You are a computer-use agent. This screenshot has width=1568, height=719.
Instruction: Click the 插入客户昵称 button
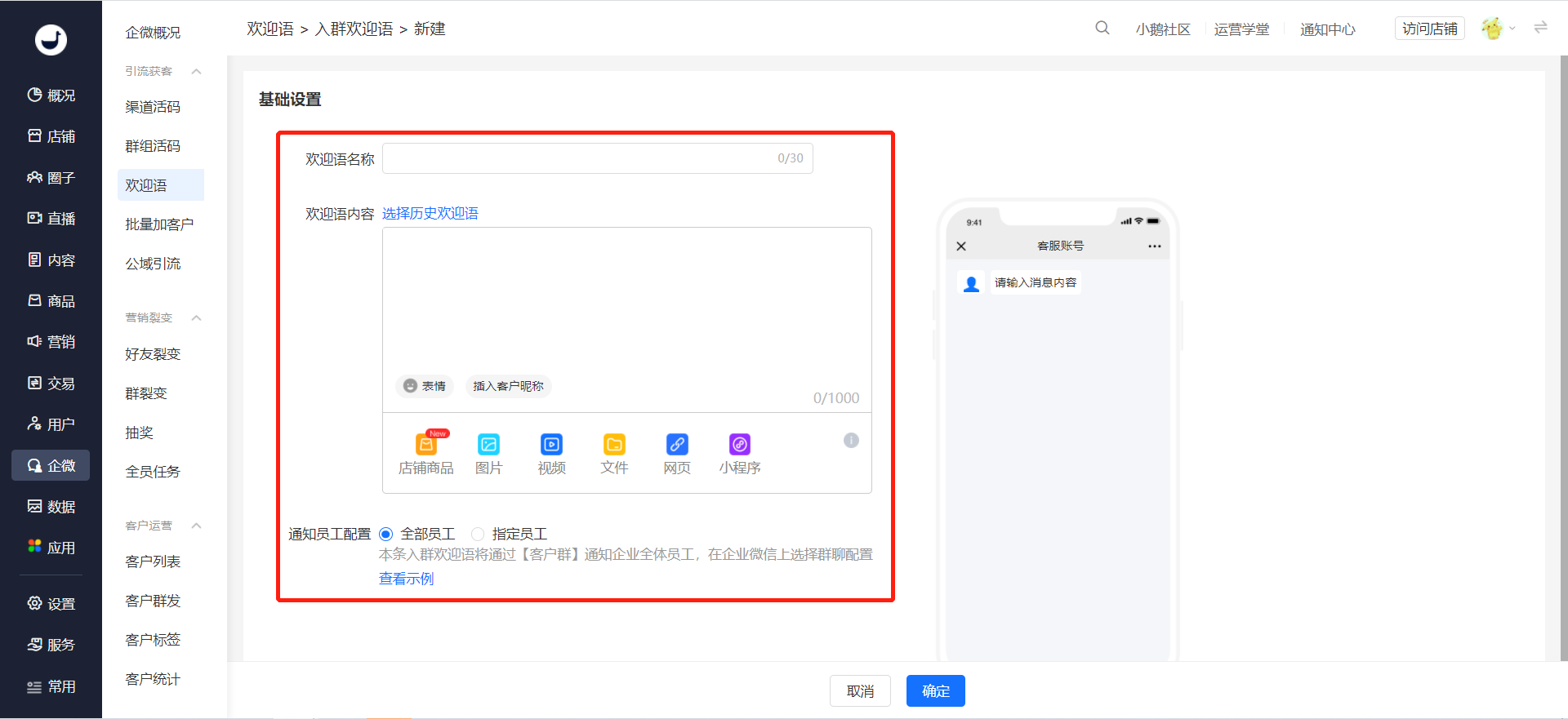508,386
